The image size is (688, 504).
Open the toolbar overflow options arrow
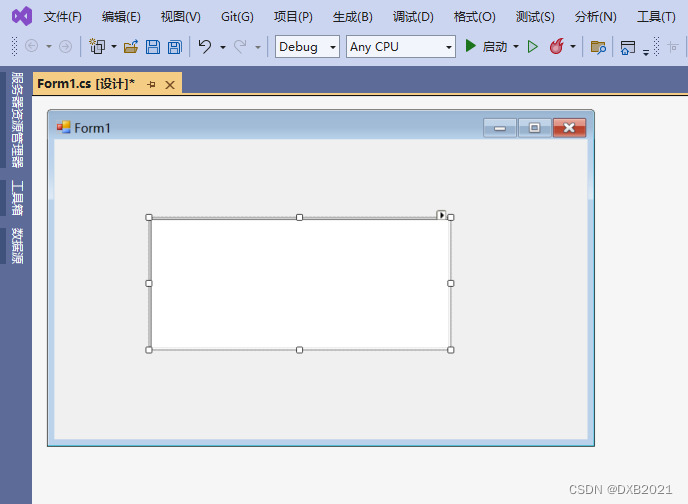point(646,52)
